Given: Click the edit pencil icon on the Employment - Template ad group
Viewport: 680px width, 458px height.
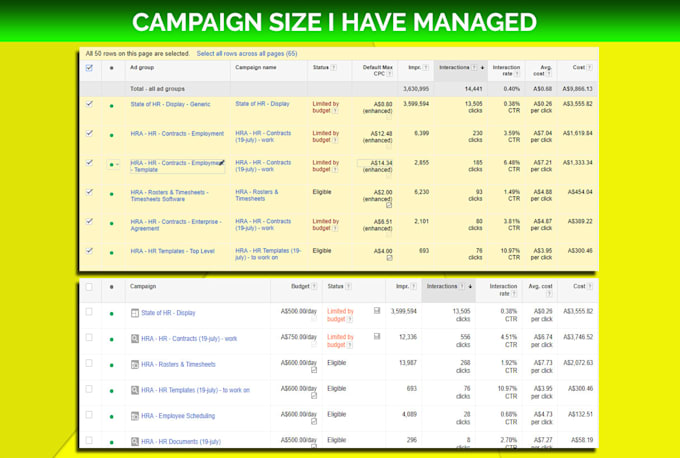Looking at the screenshot, I should (x=222, y=163).
